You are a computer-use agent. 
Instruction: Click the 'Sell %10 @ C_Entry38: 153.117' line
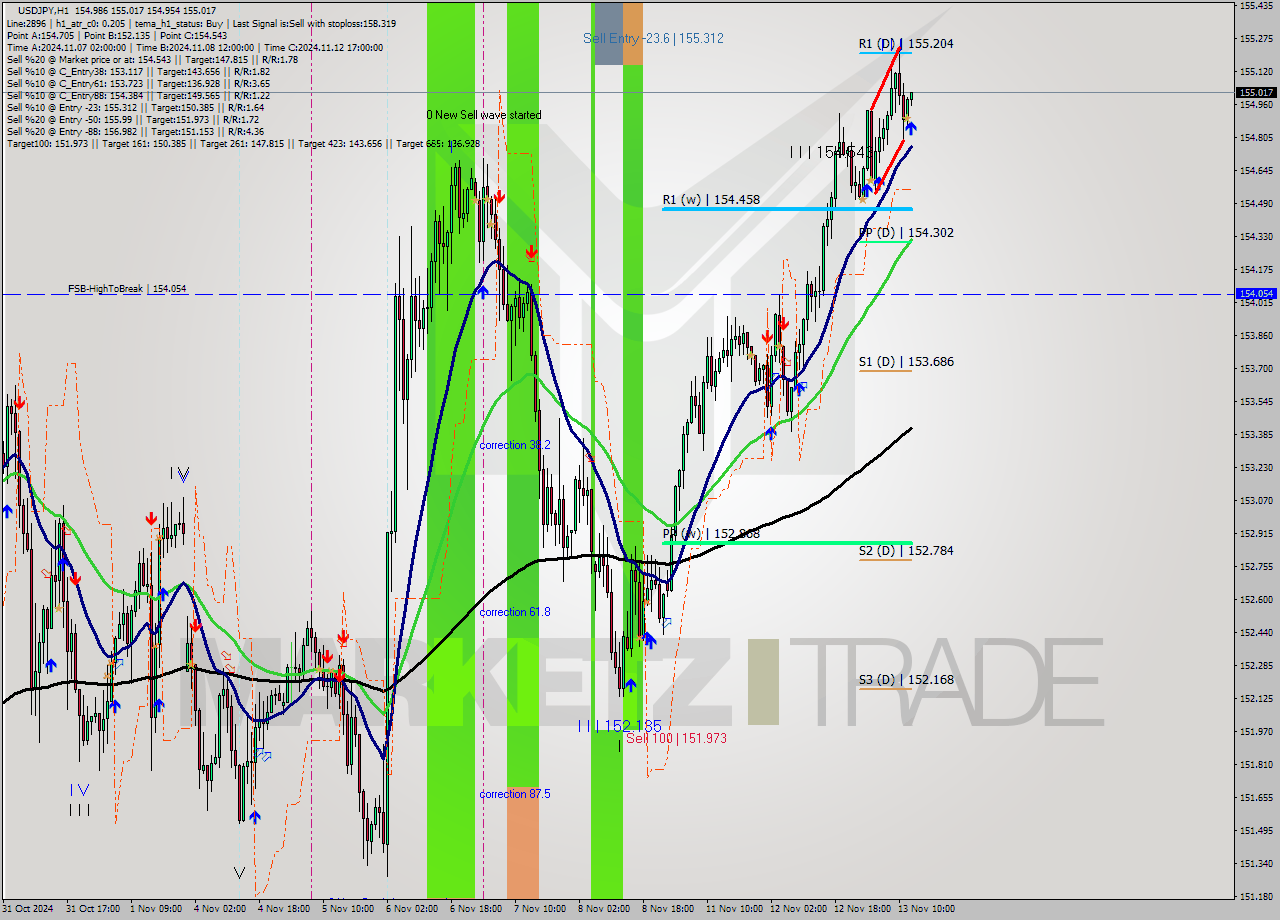[x=138, y=72]
